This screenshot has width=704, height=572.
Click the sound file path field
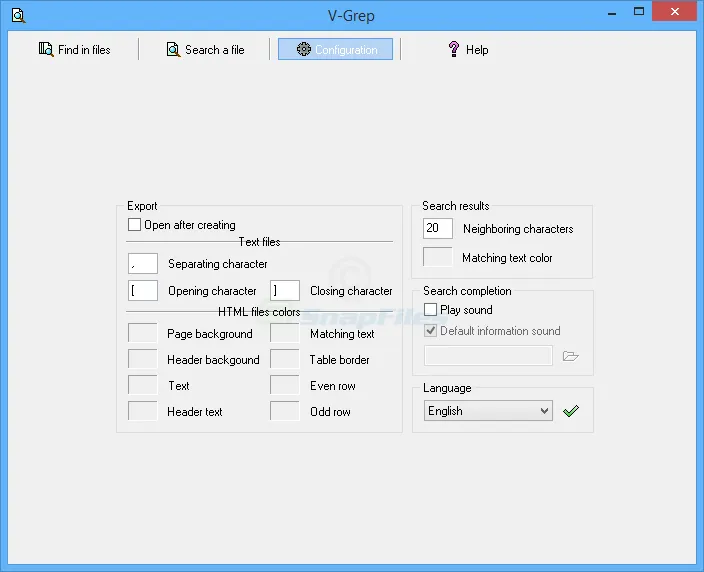[488, 356]
